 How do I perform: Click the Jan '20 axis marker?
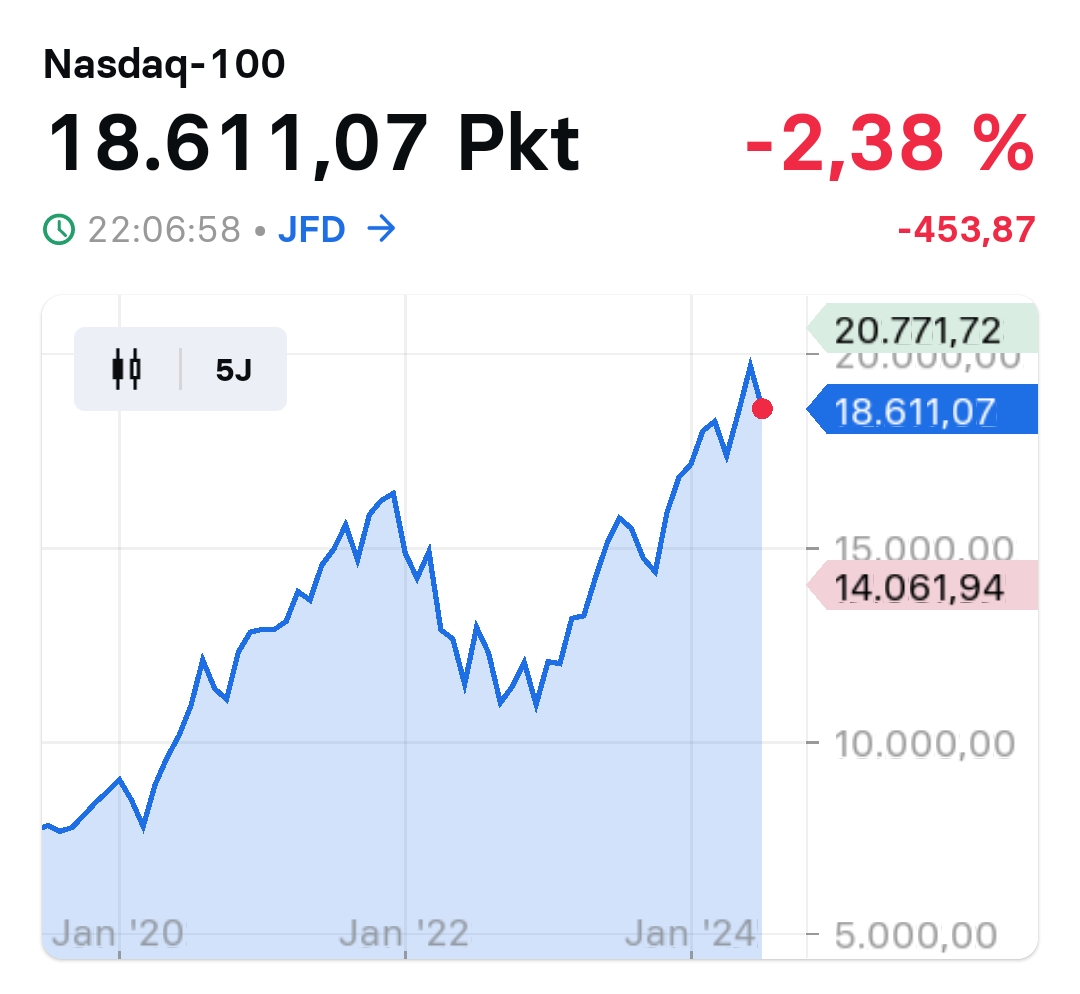(118, 934)
